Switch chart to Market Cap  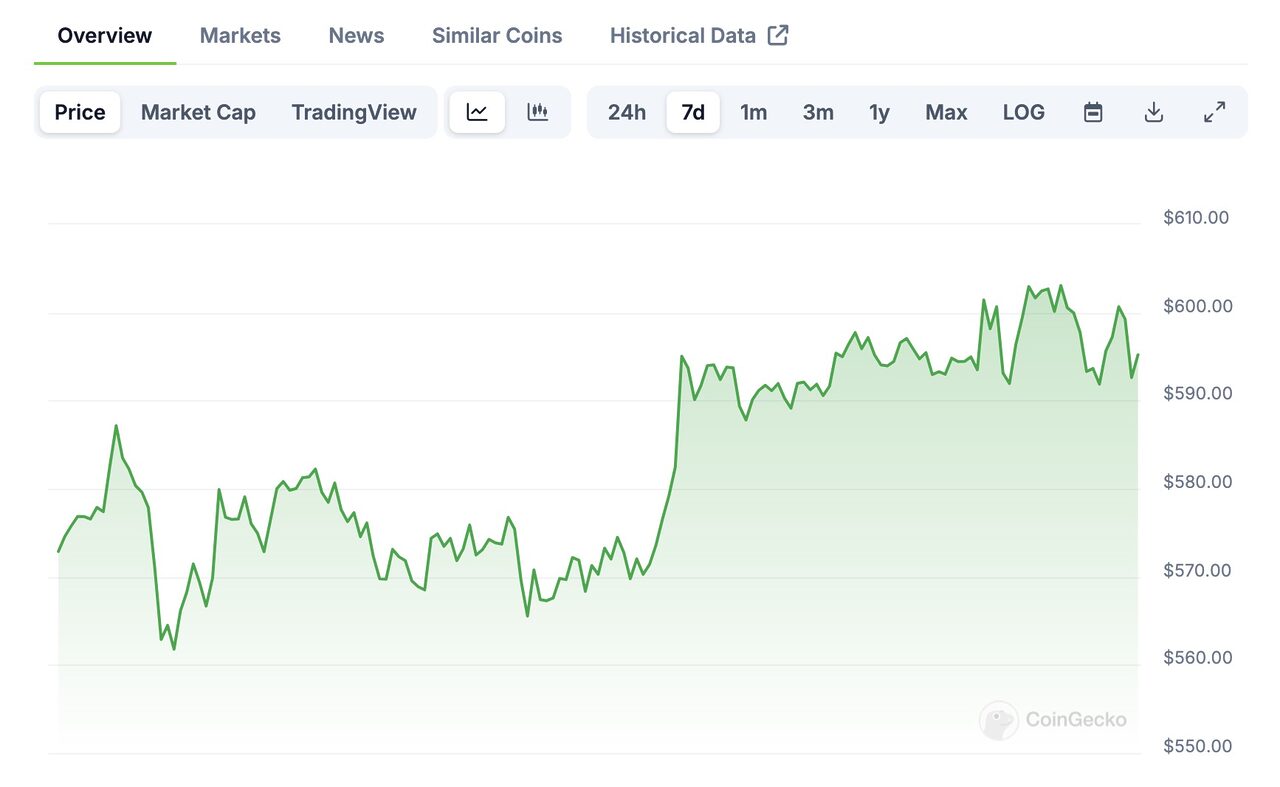(x=198, y=112)
